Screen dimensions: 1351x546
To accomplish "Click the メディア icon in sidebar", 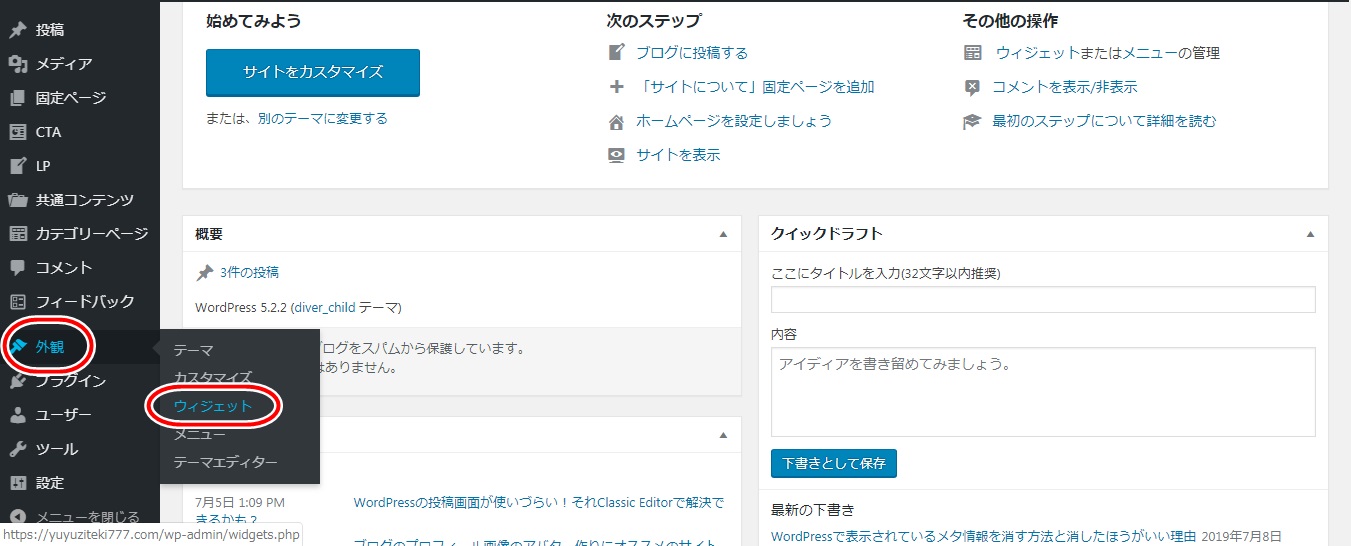I will 18,64.
